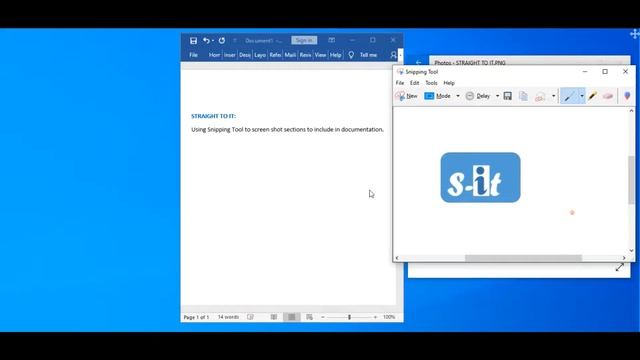Open Snipping Tool Edit menu

[414, 83]
